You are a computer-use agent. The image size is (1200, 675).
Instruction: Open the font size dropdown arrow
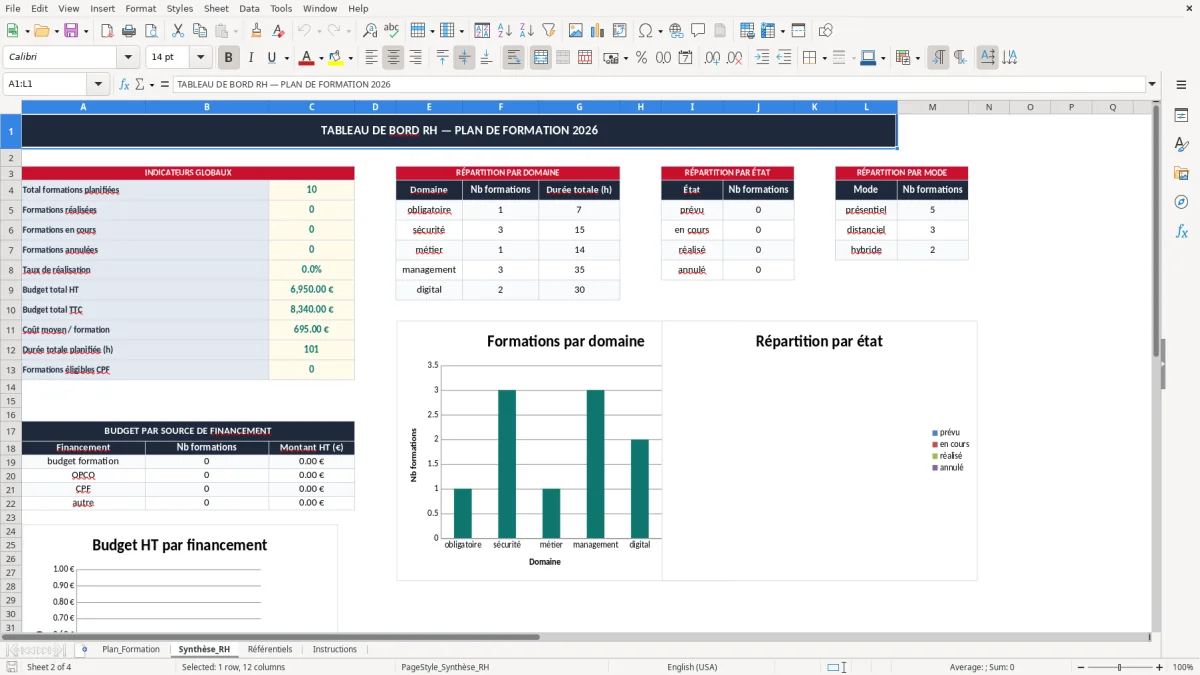tap(200, 58)
